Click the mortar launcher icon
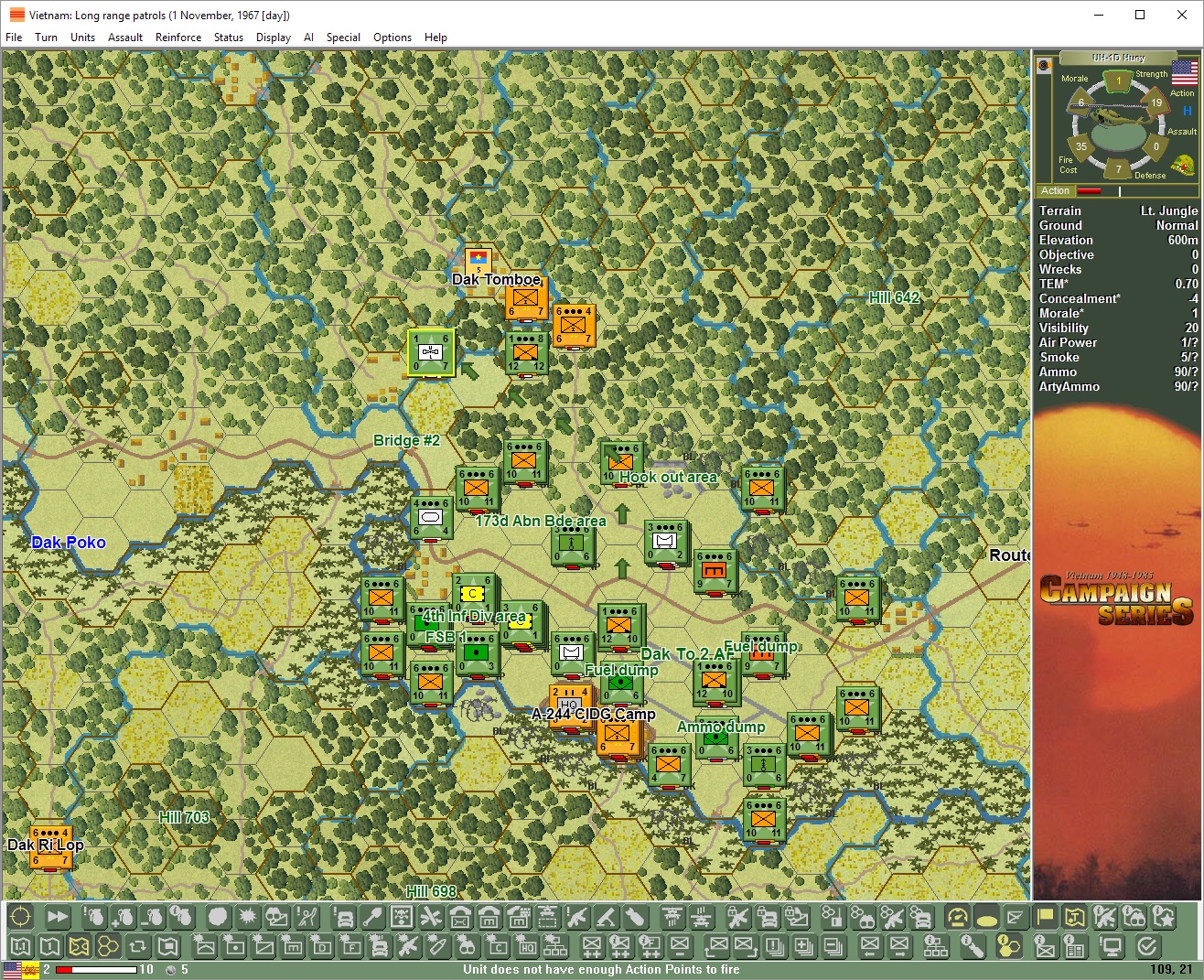Viewport: 1204px width, 980px height. (606, 917)
